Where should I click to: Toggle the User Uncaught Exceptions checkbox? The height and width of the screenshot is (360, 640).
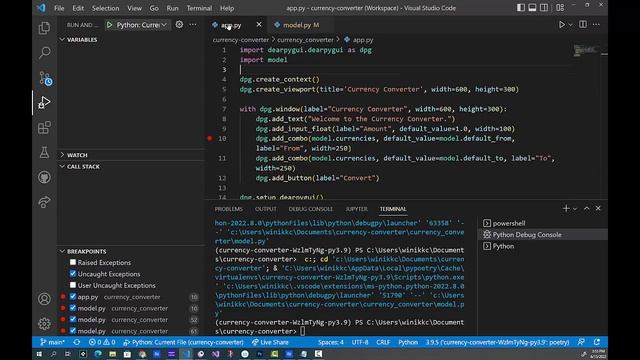(x=73, y=285)
